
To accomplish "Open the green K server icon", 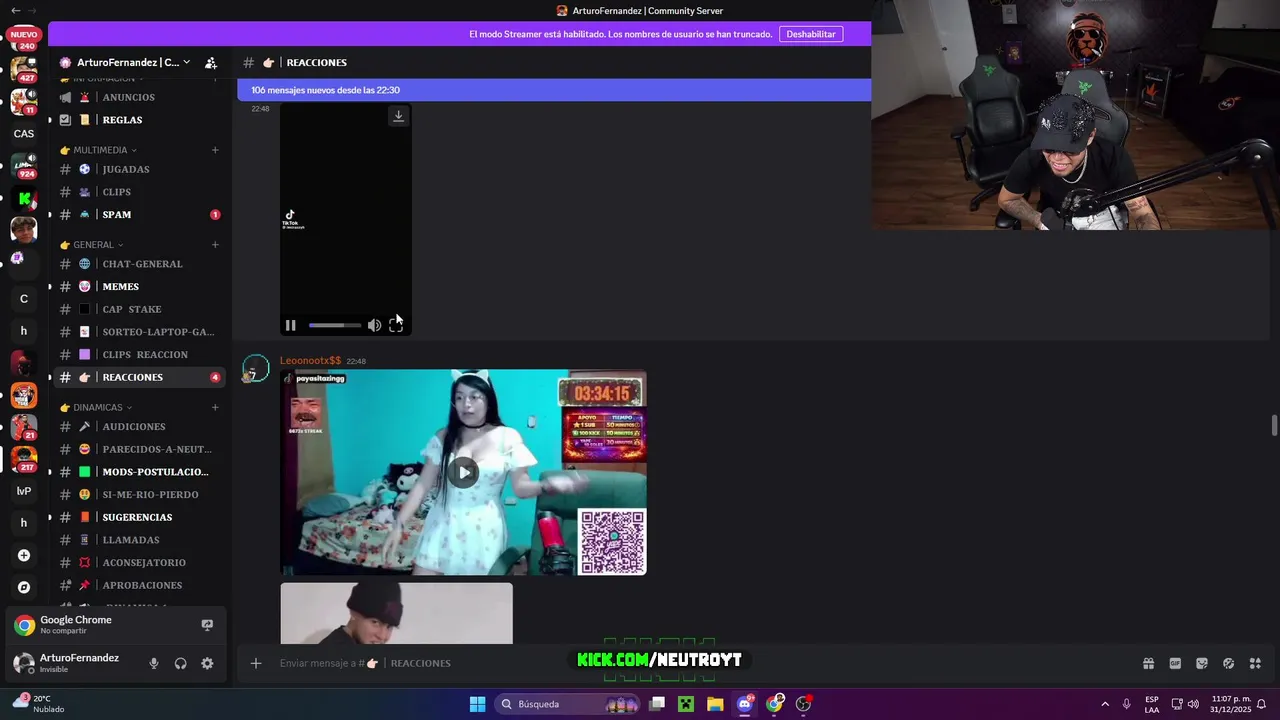I will click(x=24, y=198).
